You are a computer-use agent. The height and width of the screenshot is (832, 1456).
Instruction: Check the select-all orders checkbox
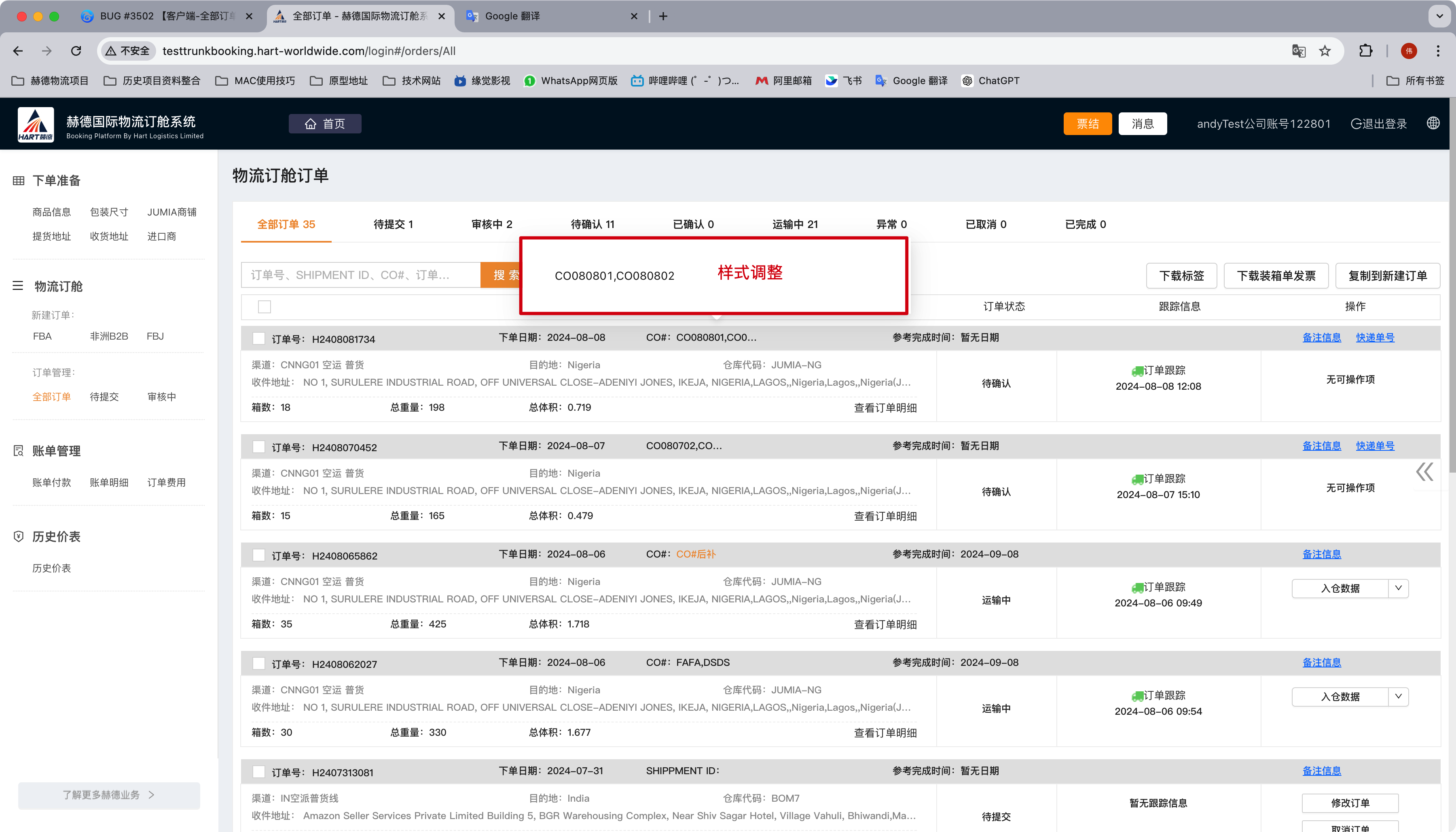coord(264,307)
